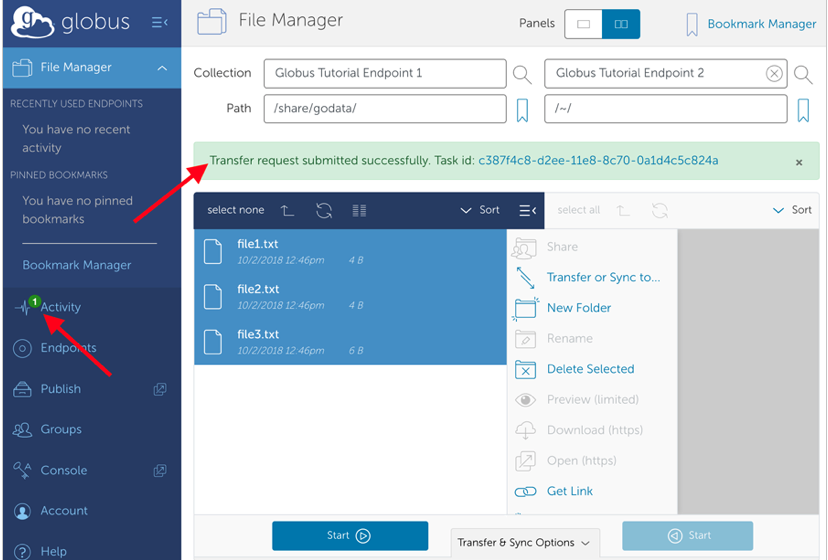Screen dimensions: 828x560
Task: Click the right panel Start button
Action: point(688,536)
